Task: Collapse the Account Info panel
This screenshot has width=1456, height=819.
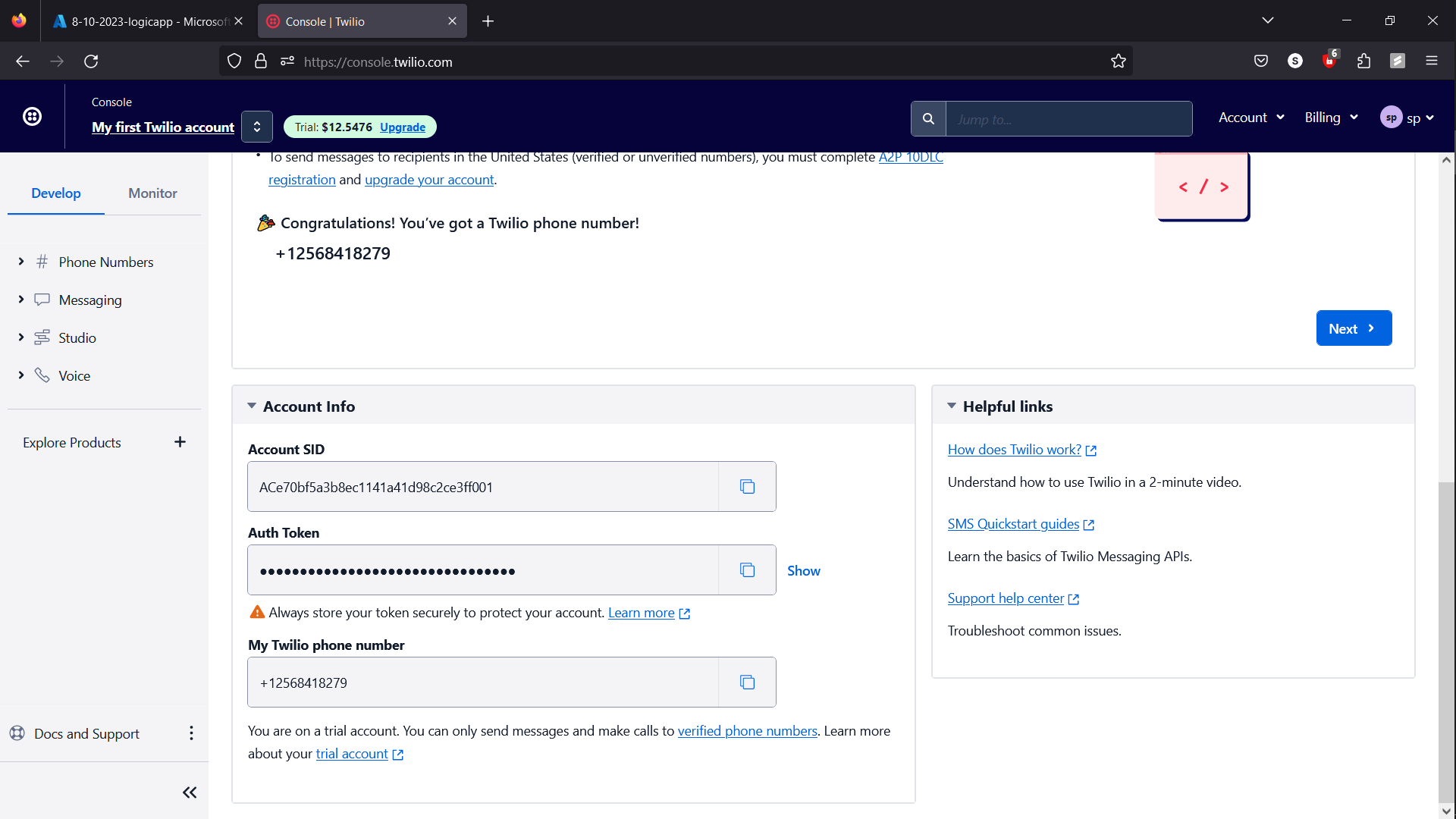Action: [252, 406]
